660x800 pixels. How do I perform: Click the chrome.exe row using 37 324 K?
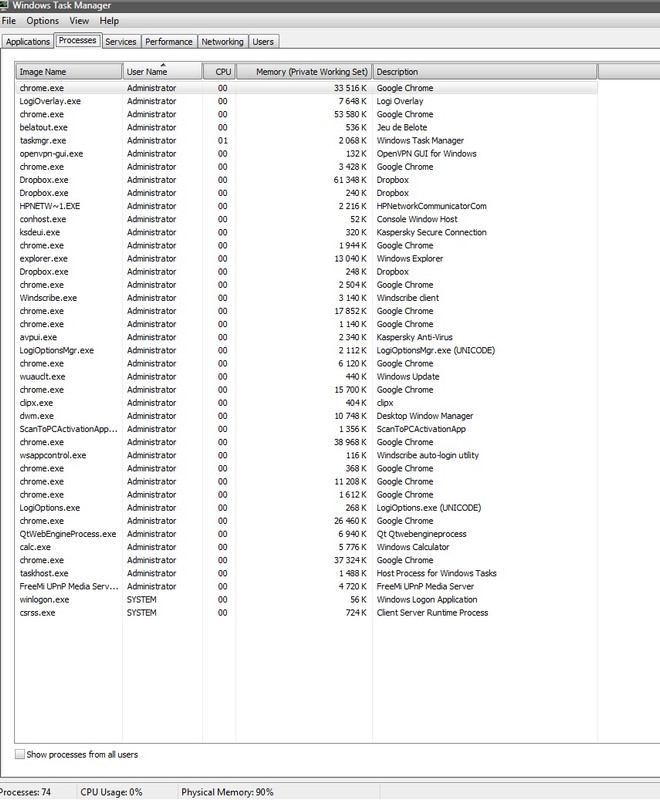tap(306, 560)
